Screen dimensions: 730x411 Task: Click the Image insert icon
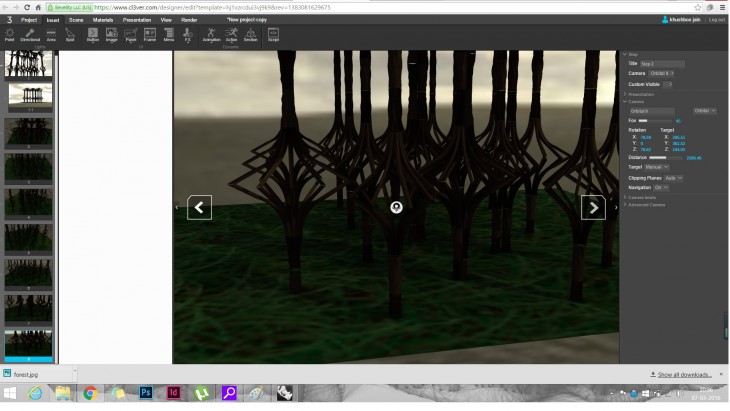coord(111,35)
